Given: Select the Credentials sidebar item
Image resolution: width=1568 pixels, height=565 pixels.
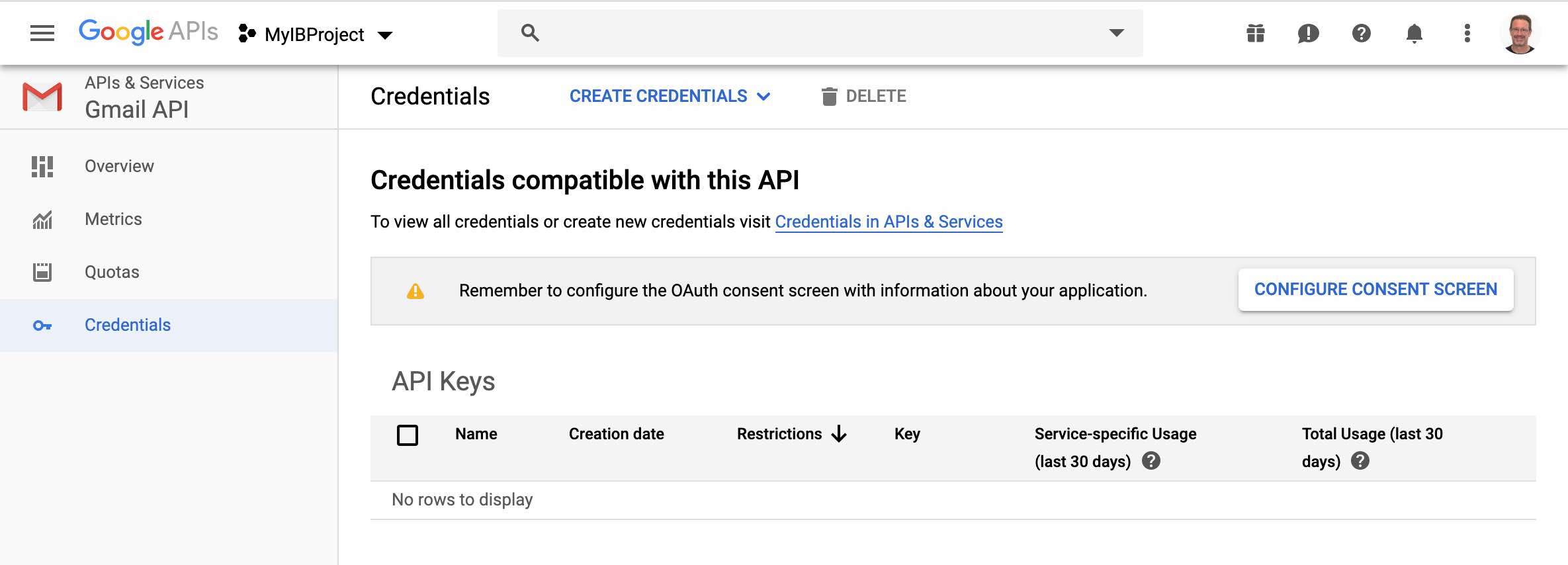Looking at the screenshot, I should point(169,325).
